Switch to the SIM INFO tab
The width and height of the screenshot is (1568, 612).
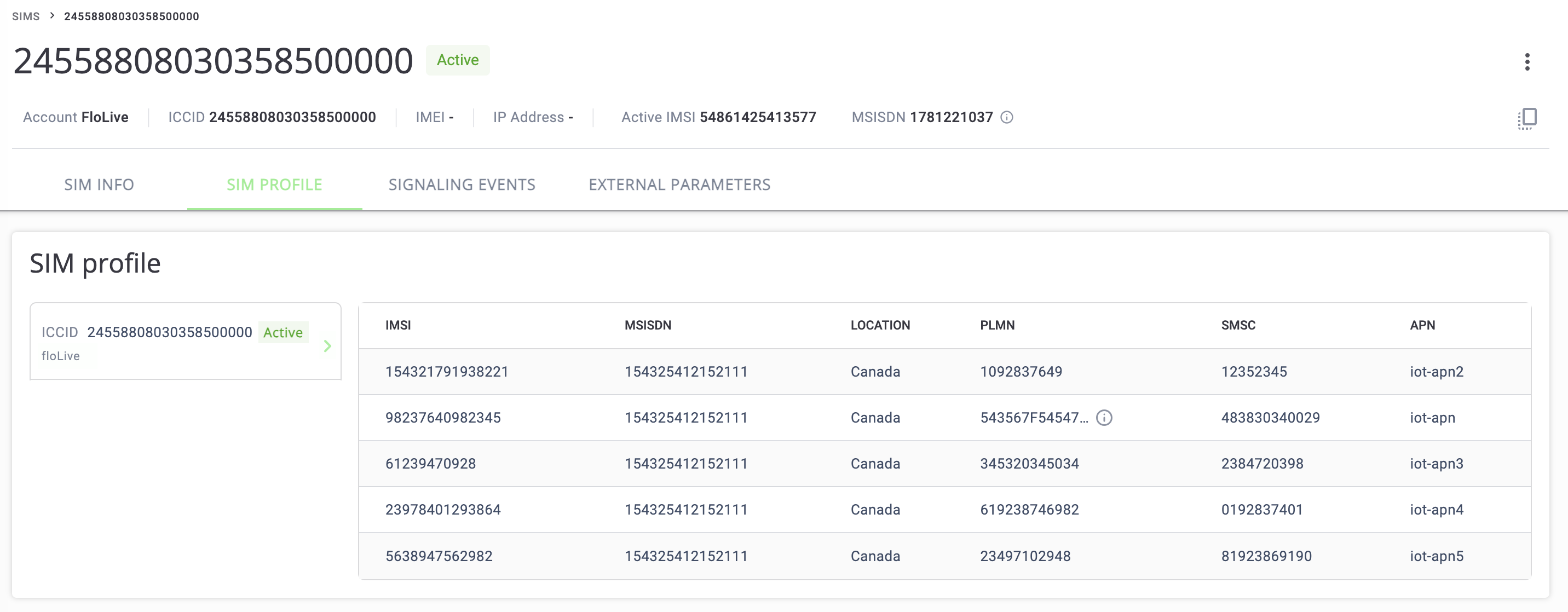click(x=99, y=185)
